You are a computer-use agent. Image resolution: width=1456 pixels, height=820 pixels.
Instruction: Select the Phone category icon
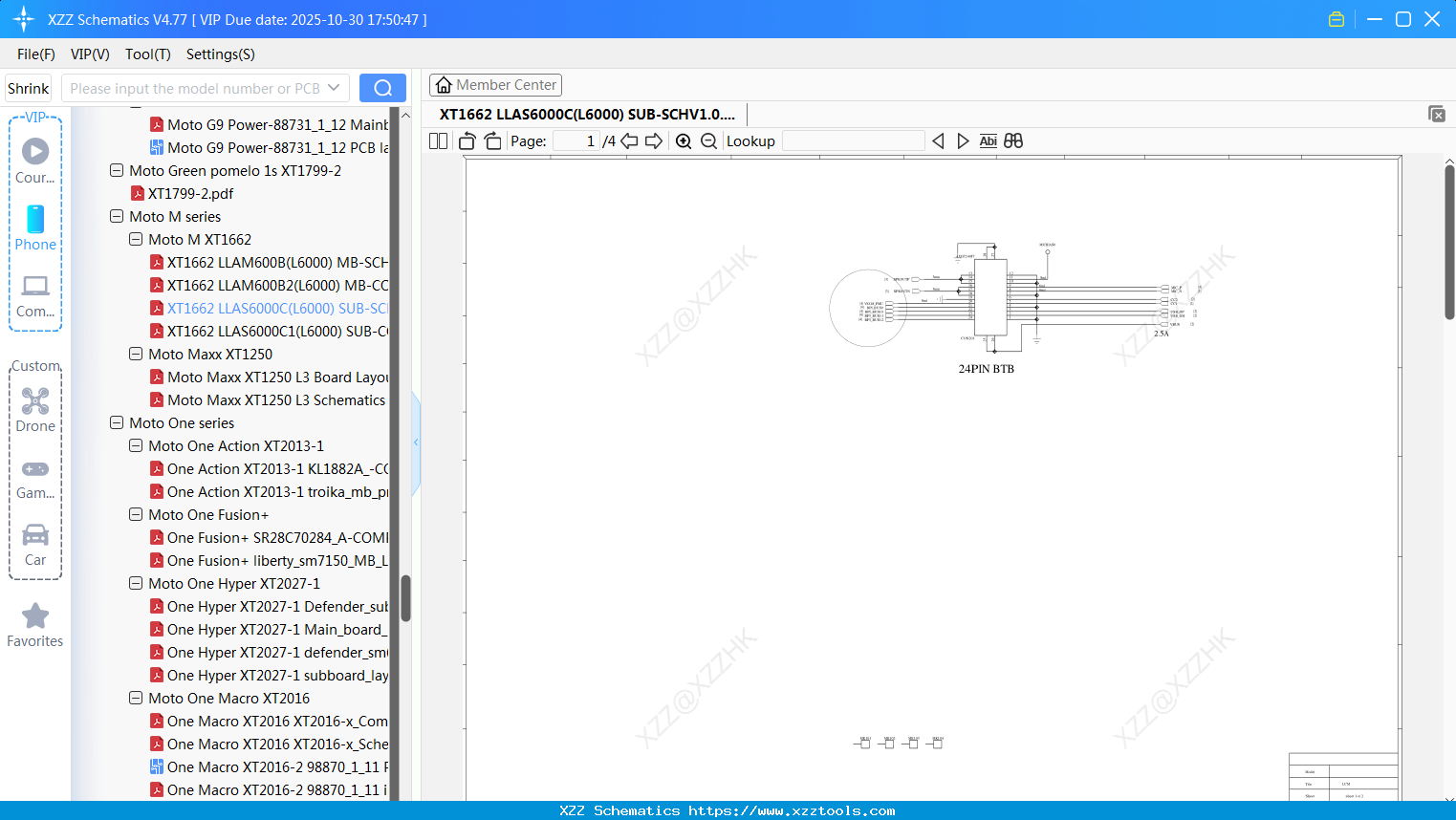tap(35, 228)
